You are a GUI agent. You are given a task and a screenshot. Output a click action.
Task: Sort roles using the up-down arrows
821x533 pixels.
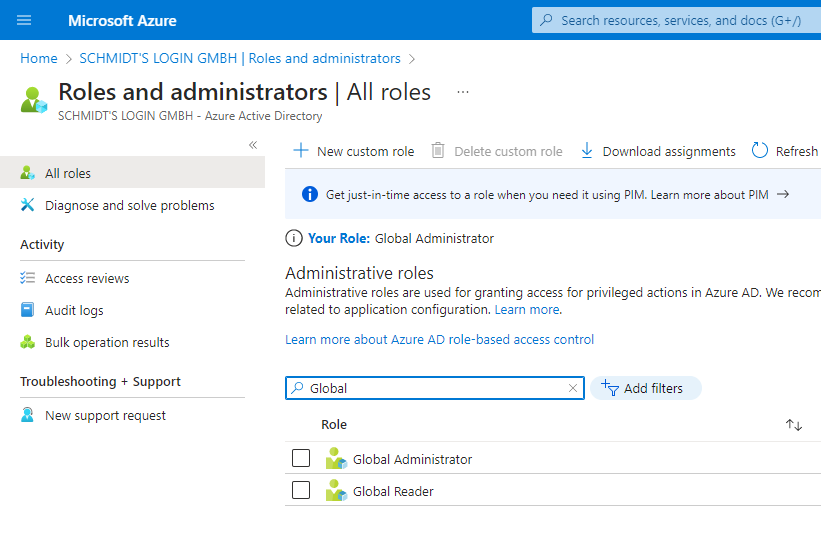(x=794, y=425)
